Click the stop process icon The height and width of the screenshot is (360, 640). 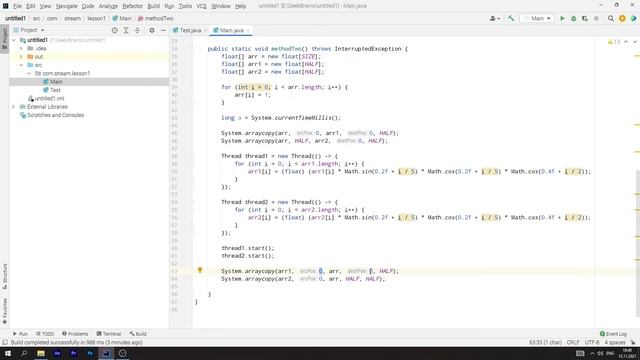point(596,18)
